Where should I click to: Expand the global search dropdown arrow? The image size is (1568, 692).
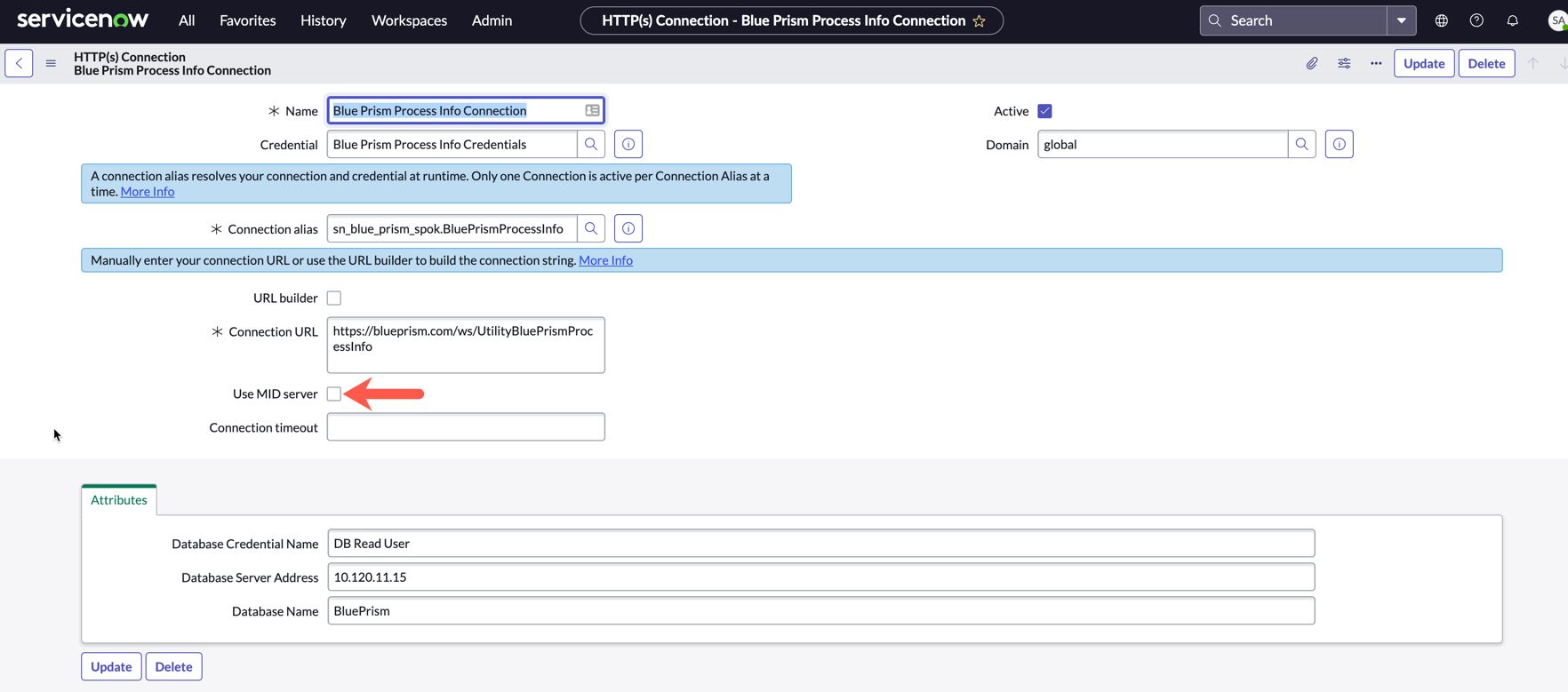pos(1402,20)
